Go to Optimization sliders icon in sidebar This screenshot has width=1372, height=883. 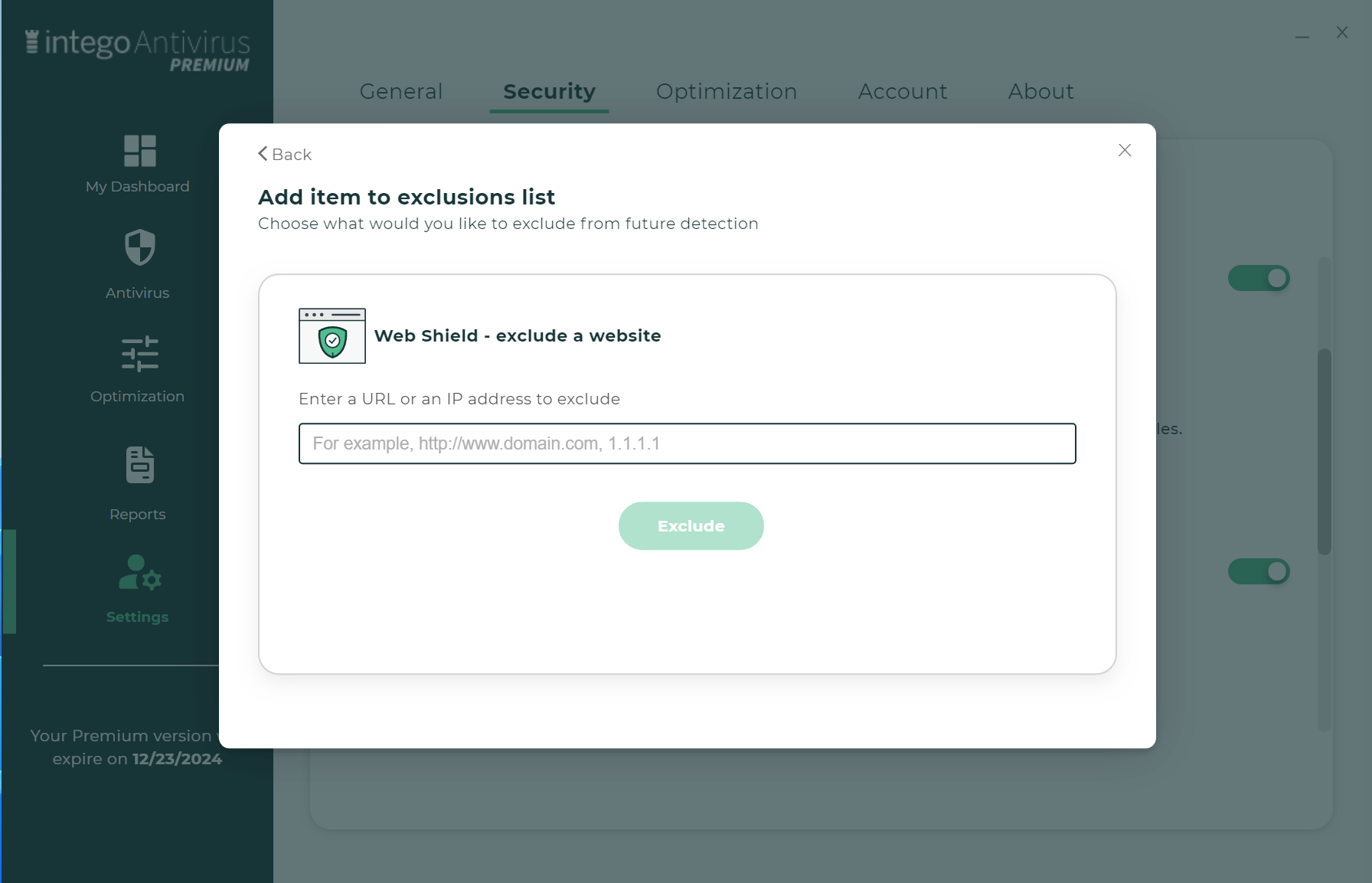pyautogui.click(x=139, y=354)
